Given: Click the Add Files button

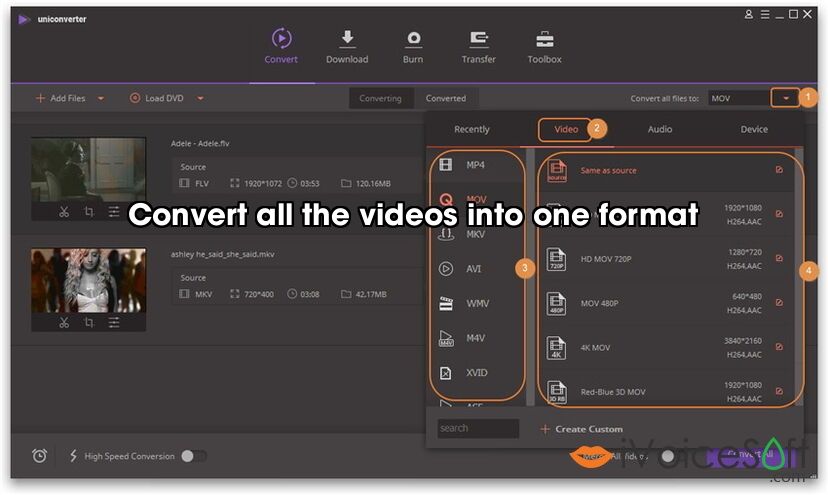Looking at the screenshot, I should 60,98.
